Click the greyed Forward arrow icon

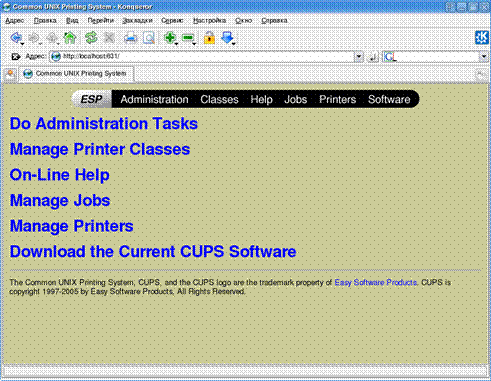(33, 38)
